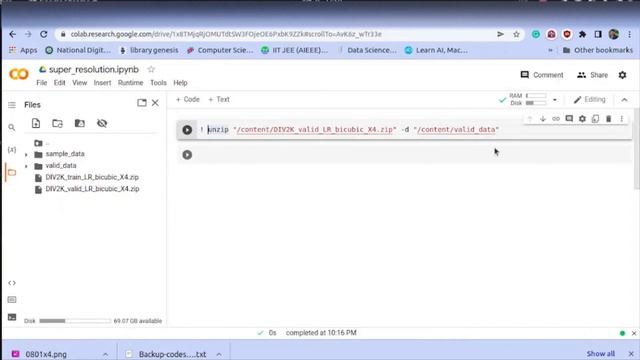Open Other bookmarks folder
The image size is (640, 360).
(598, 51)
